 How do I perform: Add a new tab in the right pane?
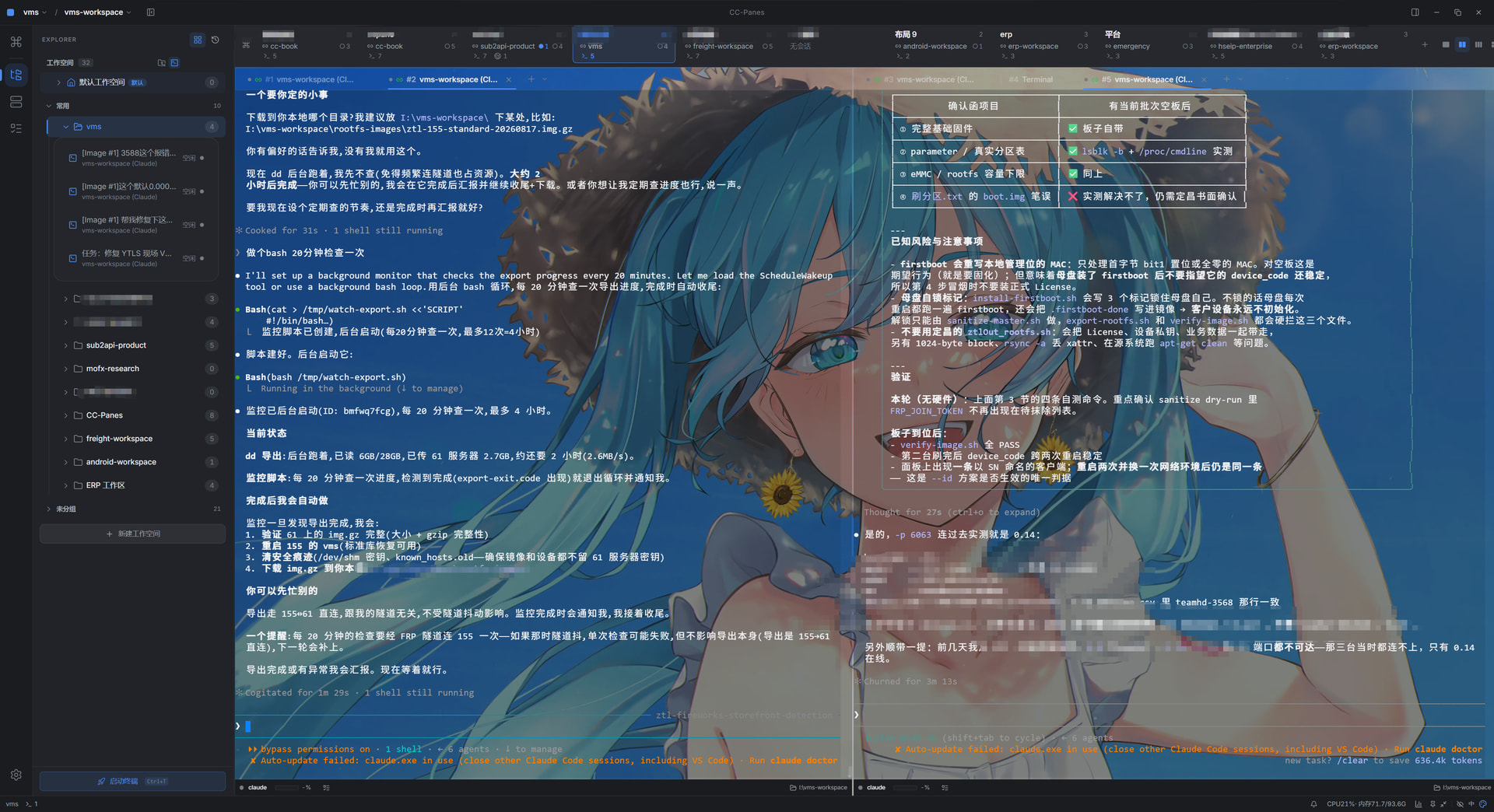coord(1226,79)
